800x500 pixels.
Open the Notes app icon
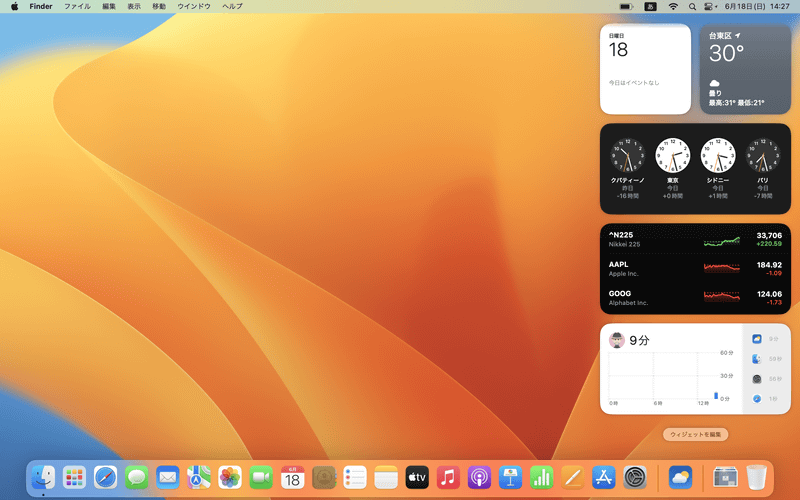[x=386, y=478]
